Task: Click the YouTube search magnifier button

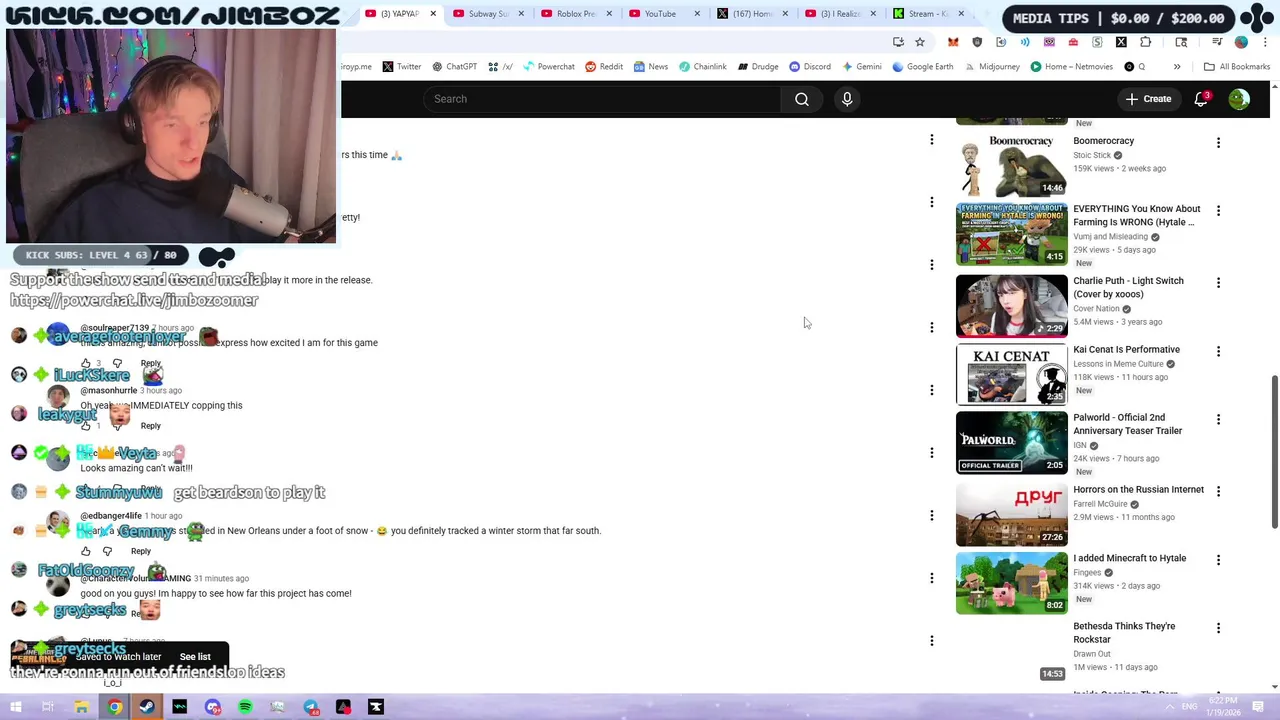Action: point(802,99)
